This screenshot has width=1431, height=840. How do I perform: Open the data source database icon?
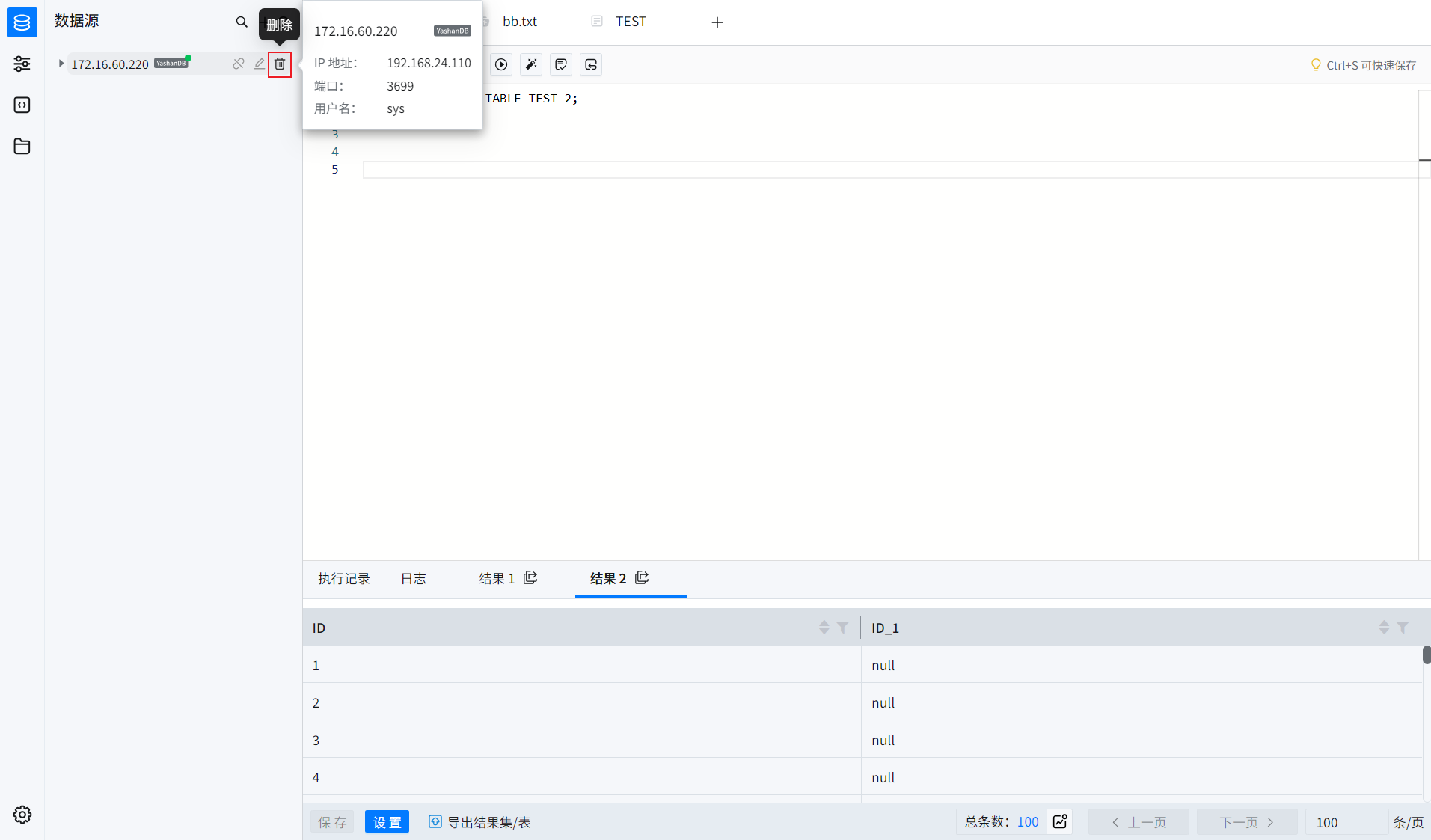click(x=22, y=22)
